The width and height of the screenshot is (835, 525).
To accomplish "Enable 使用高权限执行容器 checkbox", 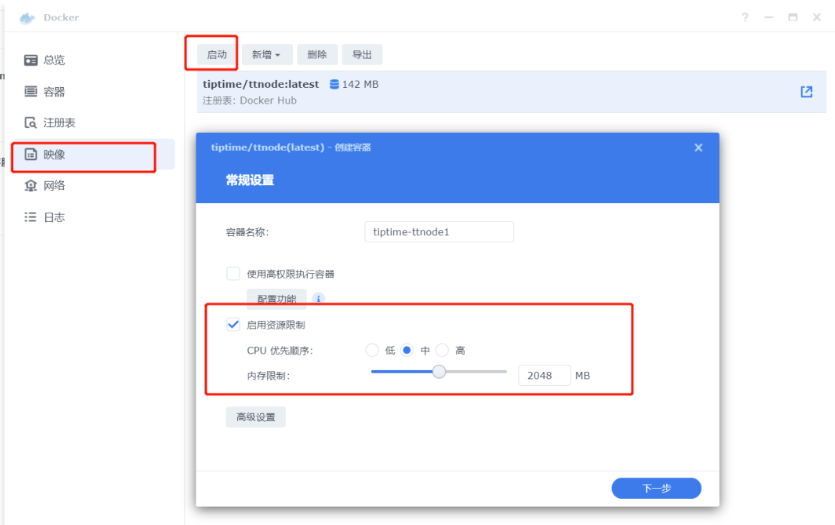I will [x=233, y=273].
